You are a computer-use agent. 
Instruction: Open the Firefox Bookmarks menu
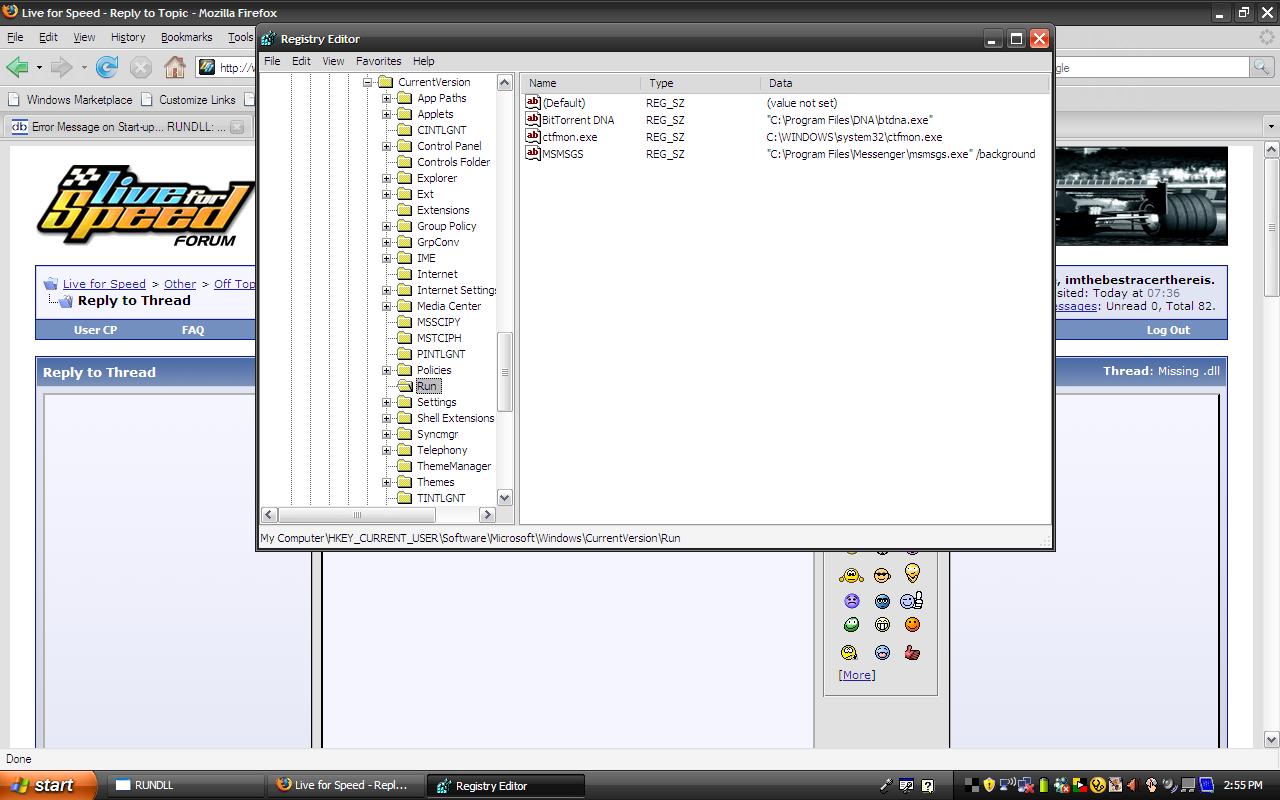[187, 37]
